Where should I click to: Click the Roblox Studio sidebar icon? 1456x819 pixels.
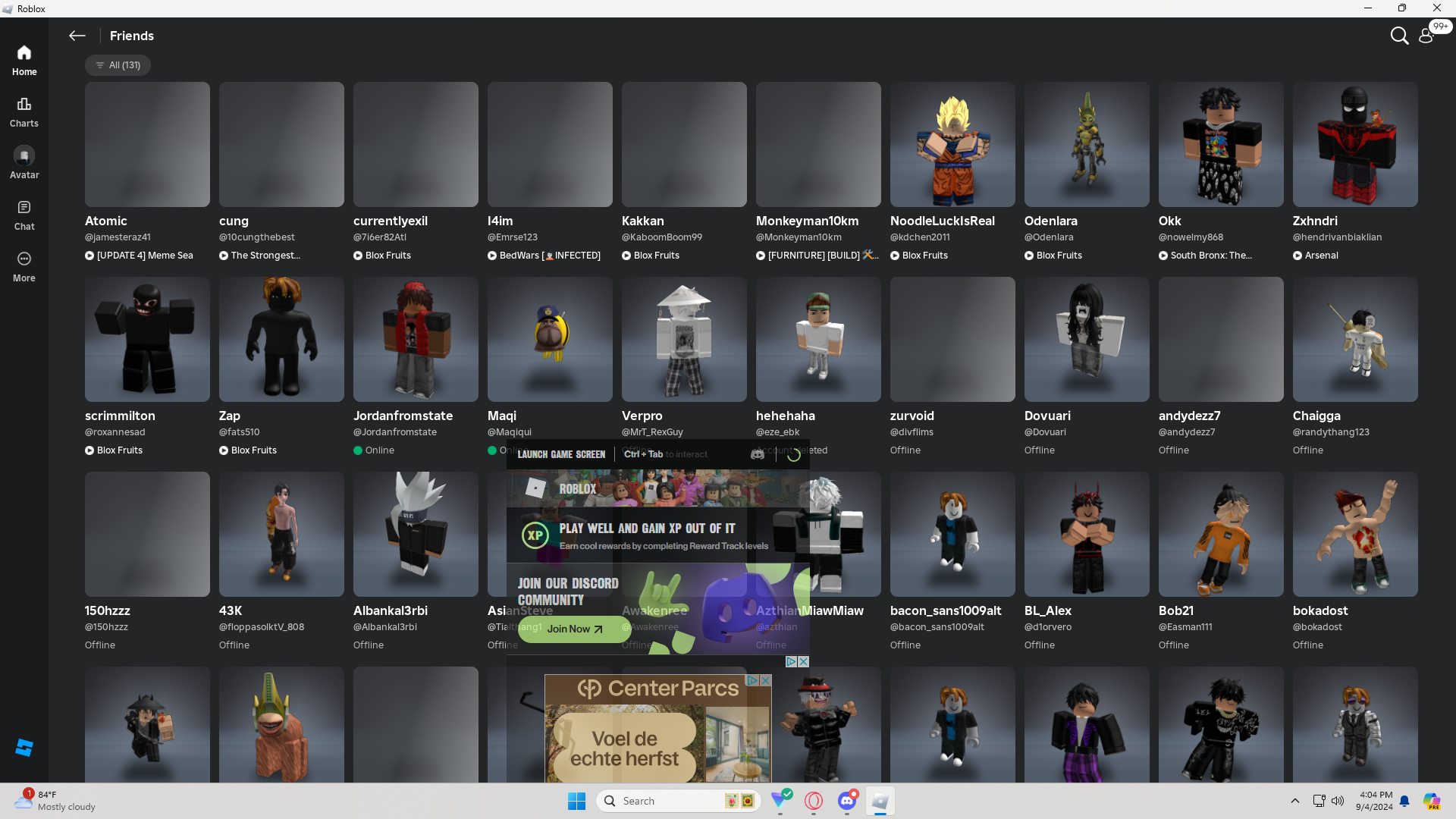pos(24,748)
